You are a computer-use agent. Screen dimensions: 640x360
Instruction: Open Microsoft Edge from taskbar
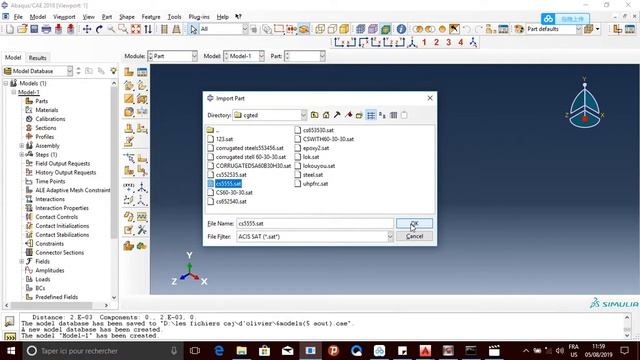pyautogui.click(x=219, y=351)
